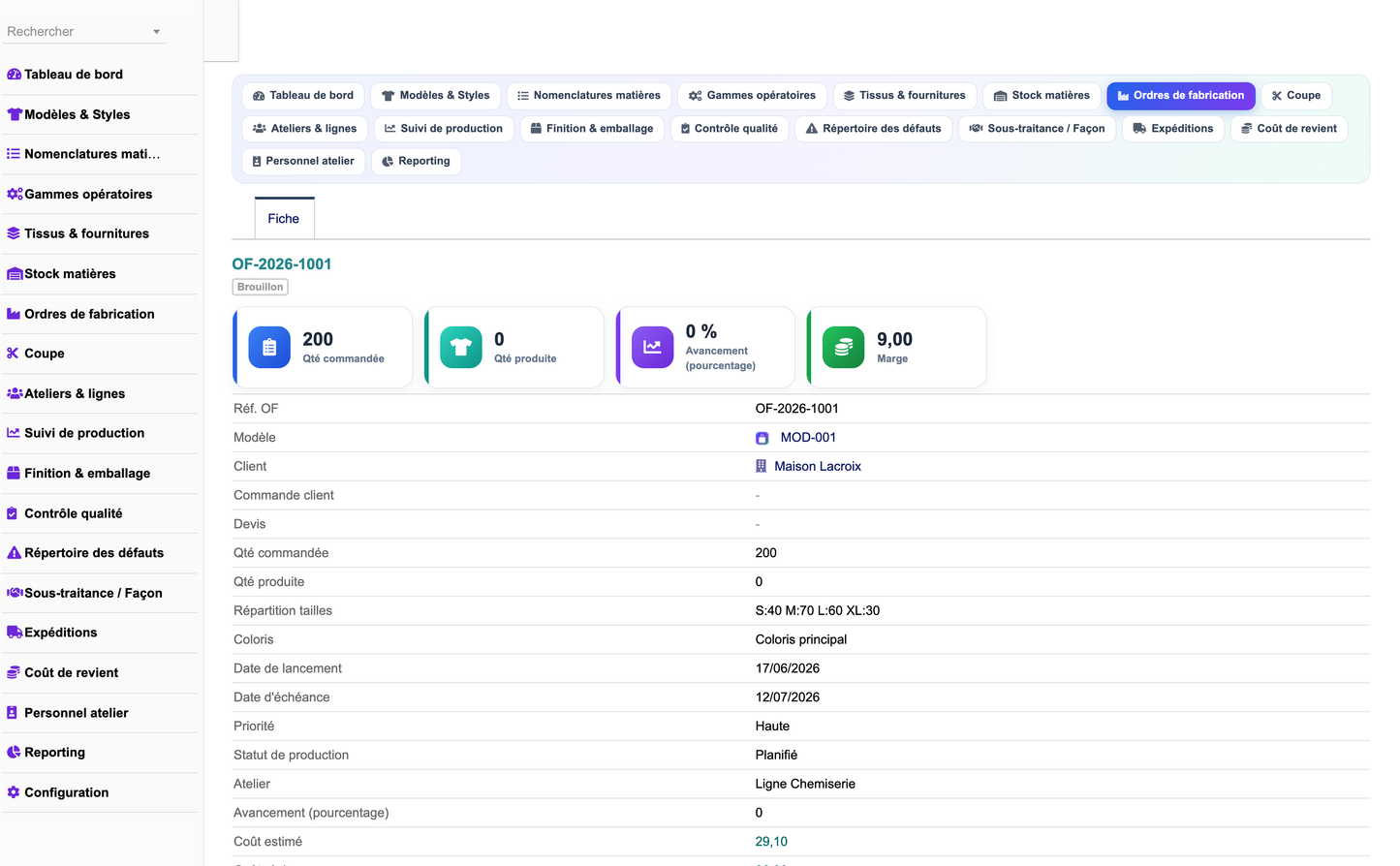Click the Répartition tailles value S:40 M:70

point(818,610)
